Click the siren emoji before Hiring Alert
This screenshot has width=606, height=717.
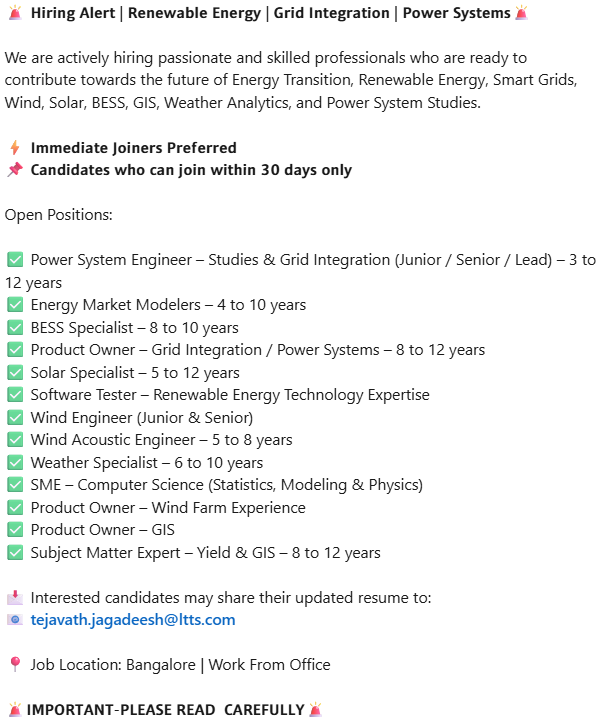[x=15, y=13]
